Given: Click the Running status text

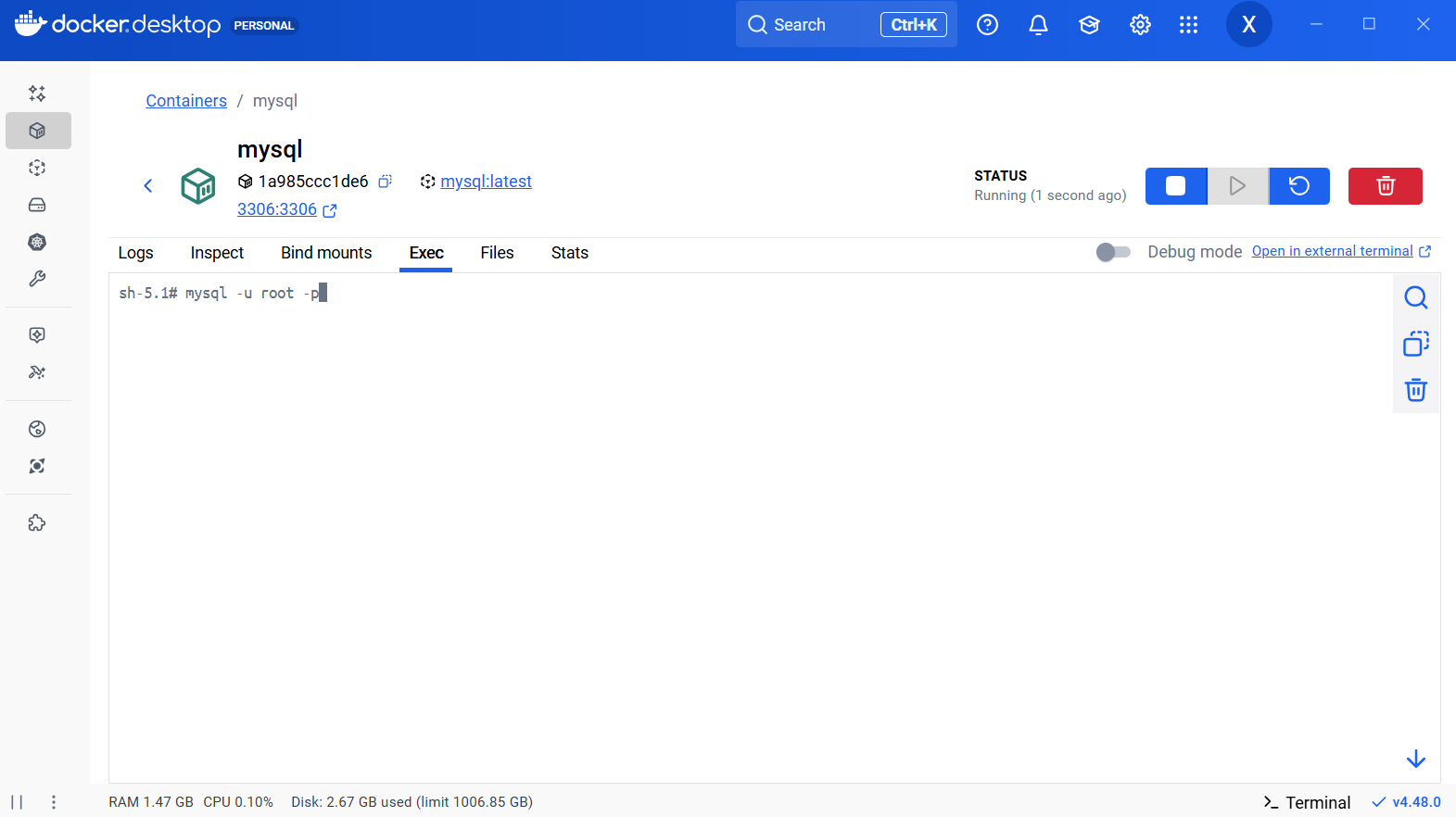Looking at the screenshot, I should [x=1050, y=195].
